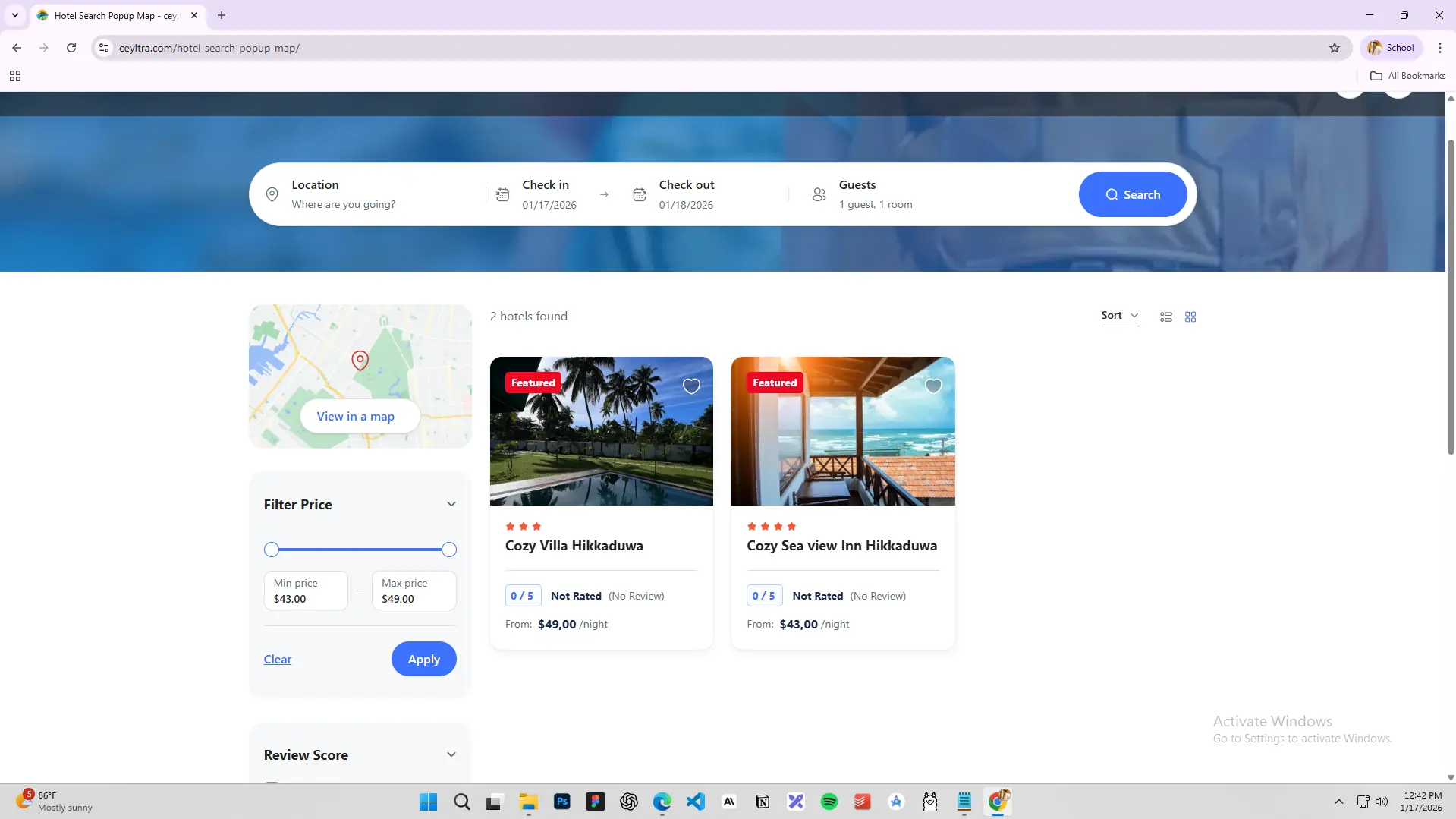1456x819 pixels.
Task: Click the maximum price slider handle
Action: [x=448, y=550]
